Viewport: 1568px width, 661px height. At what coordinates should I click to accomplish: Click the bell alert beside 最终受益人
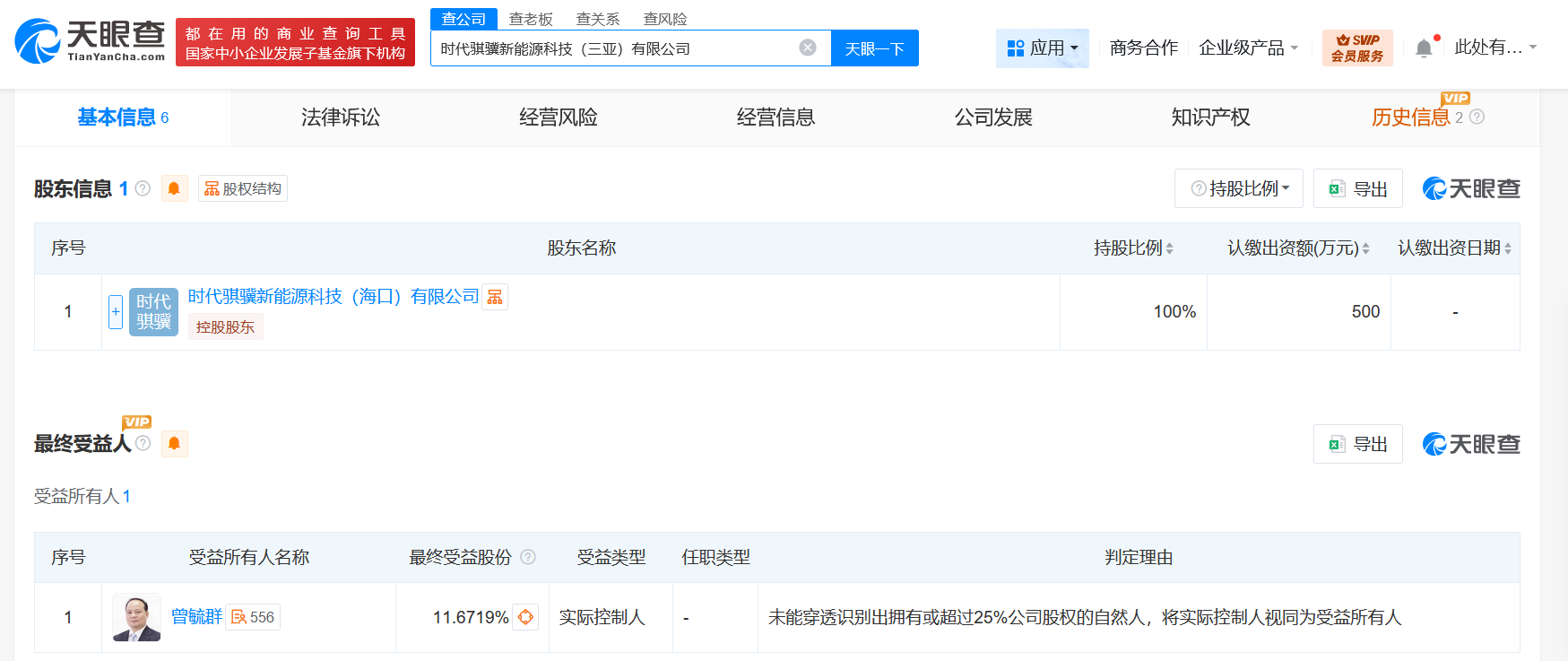coord(174,444)
